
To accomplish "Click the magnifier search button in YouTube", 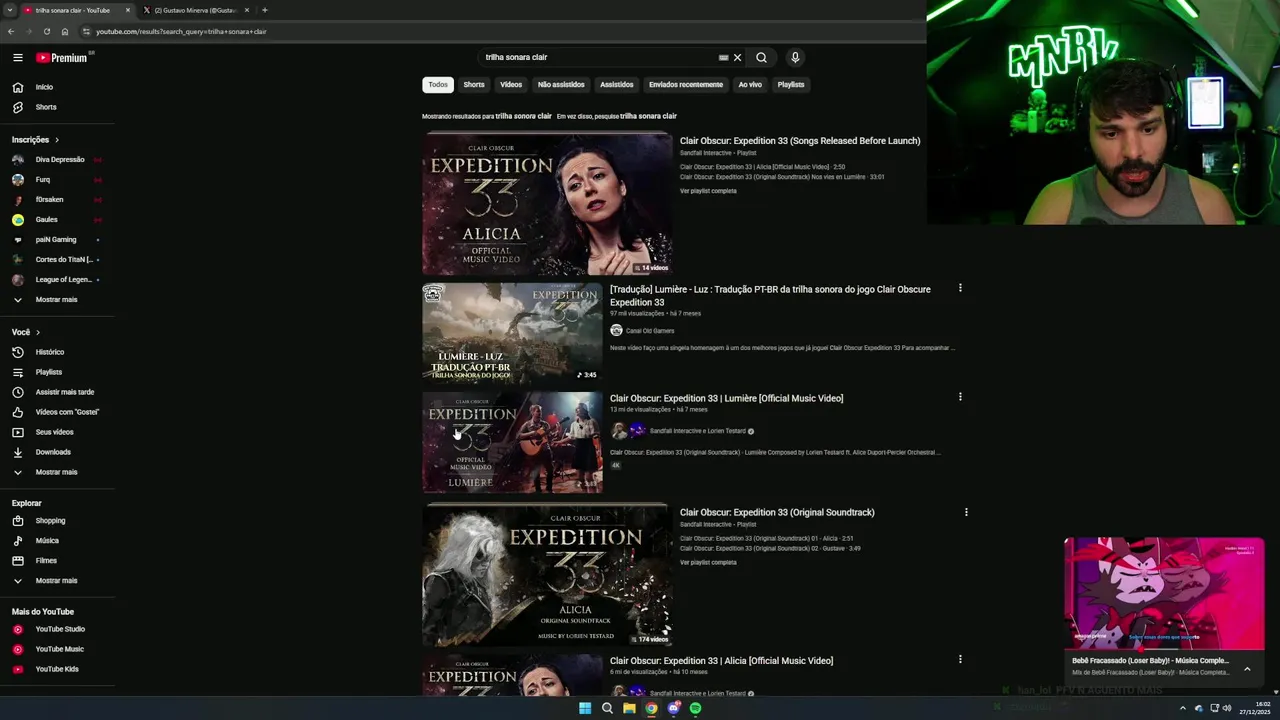I will click(x=761, y=58).
